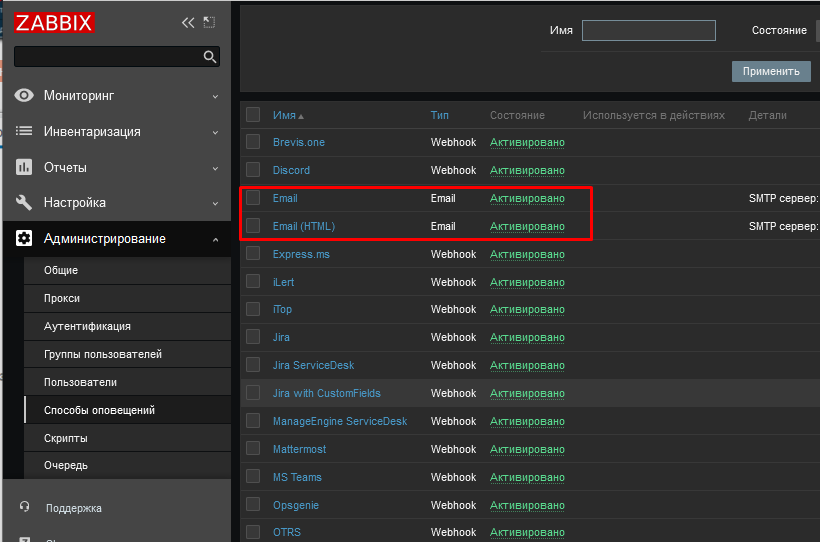
Task: Click the search magnifier icon
Action: click(210, 57)
